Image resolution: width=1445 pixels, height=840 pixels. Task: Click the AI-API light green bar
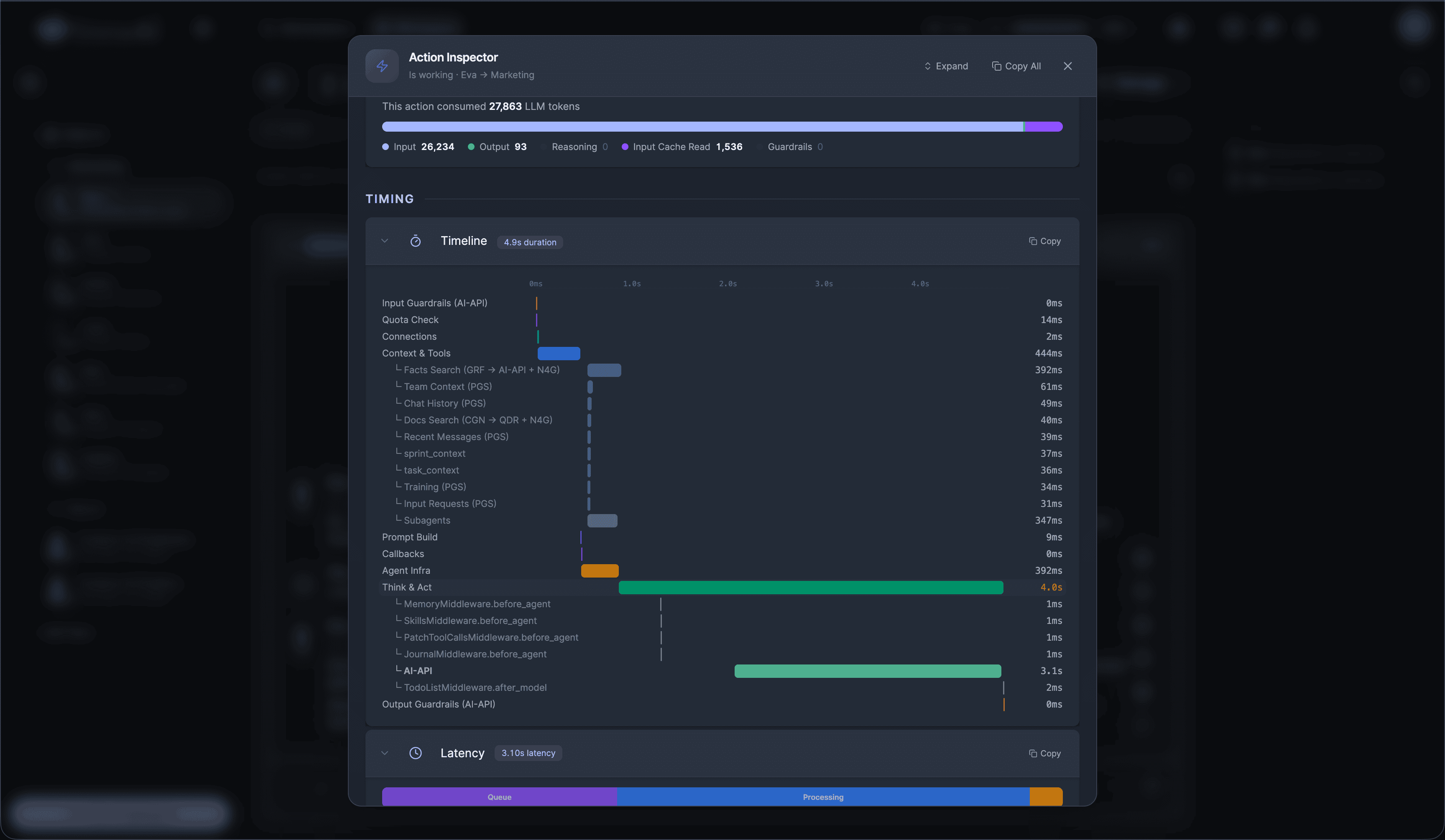(x=868, y=671)
